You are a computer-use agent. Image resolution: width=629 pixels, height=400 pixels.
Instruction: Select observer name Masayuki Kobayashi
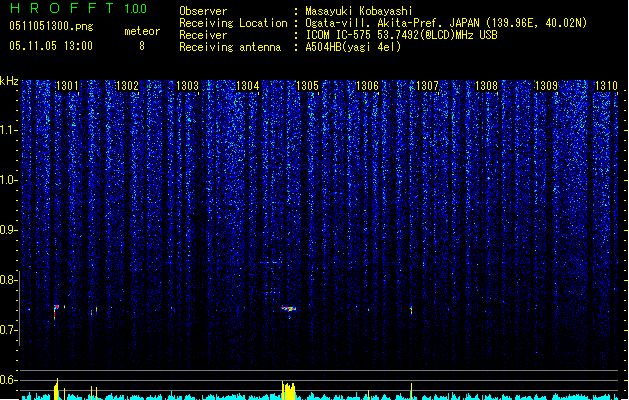(x=359, y=11)
